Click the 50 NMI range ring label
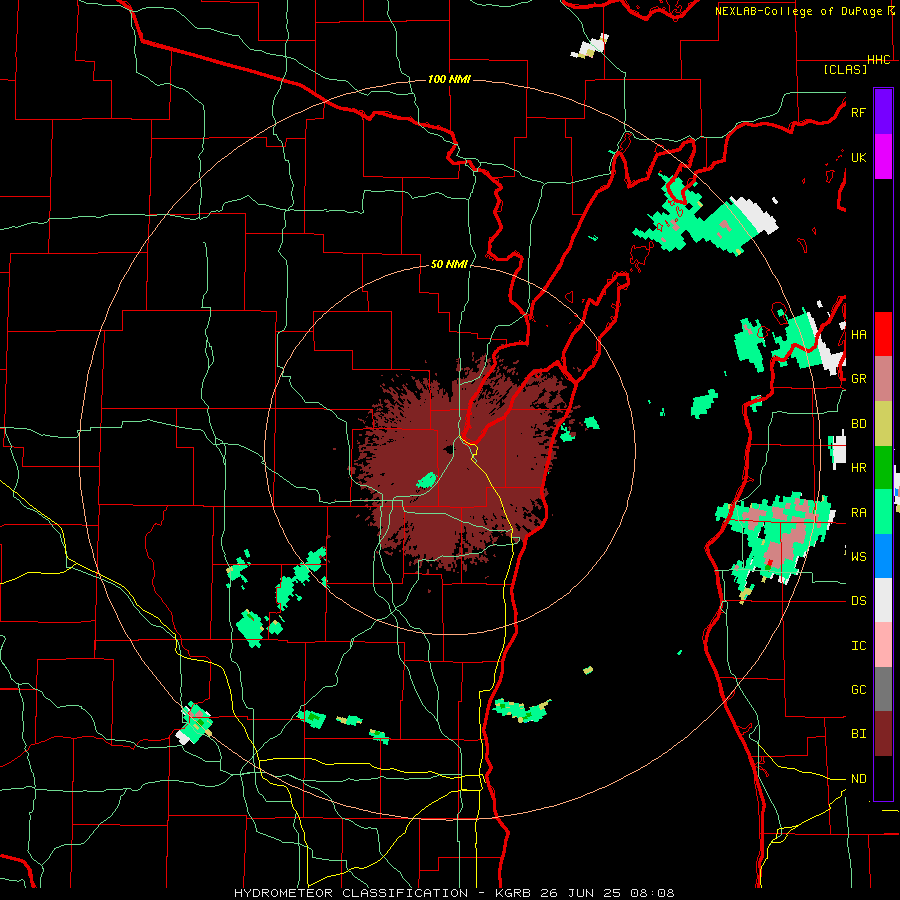Viewport: 900px width, 900px height. [x=449, y=264]
